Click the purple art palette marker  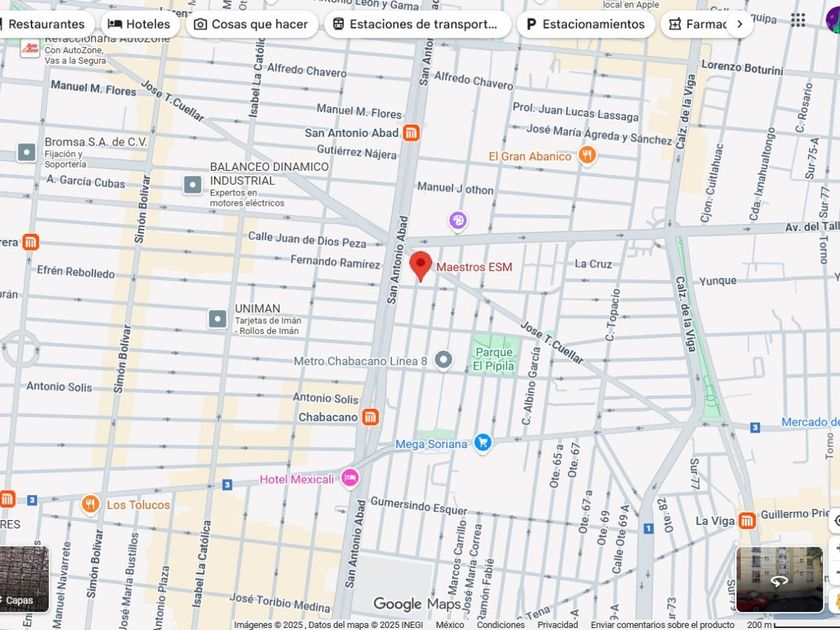pyautogui.click(x=458, y=220)
